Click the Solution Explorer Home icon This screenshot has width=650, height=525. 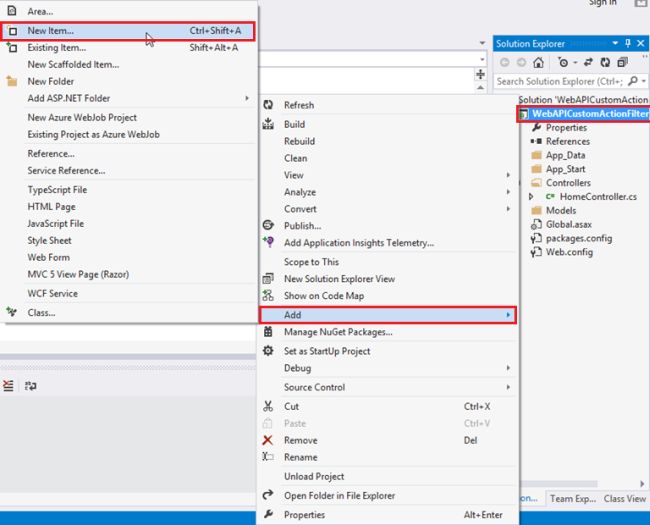pyautogui.click(x=538, y=63)
